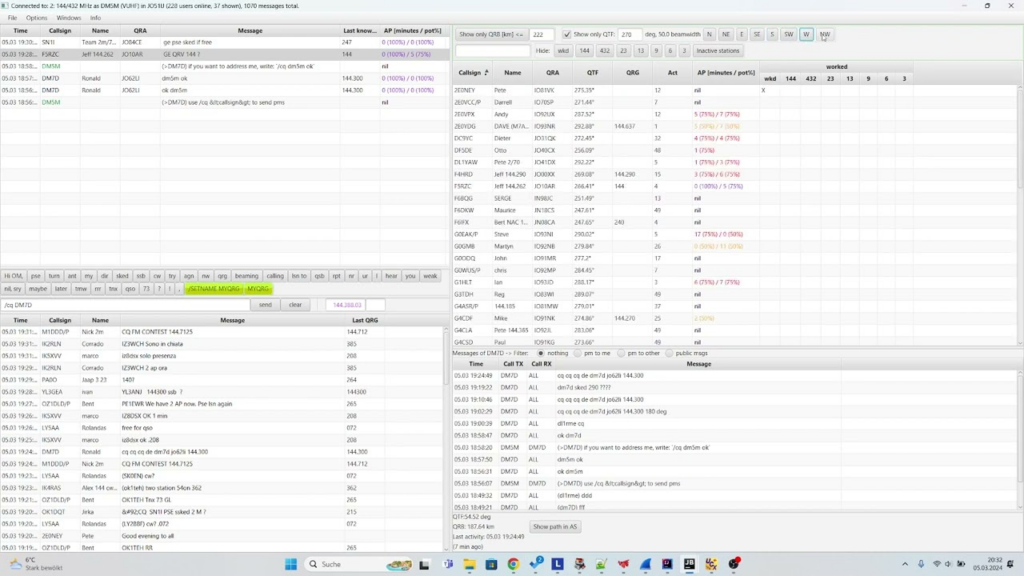Select F5RZC row in private messages table
Screen dimensions: 1024x576
pos(225,54)
